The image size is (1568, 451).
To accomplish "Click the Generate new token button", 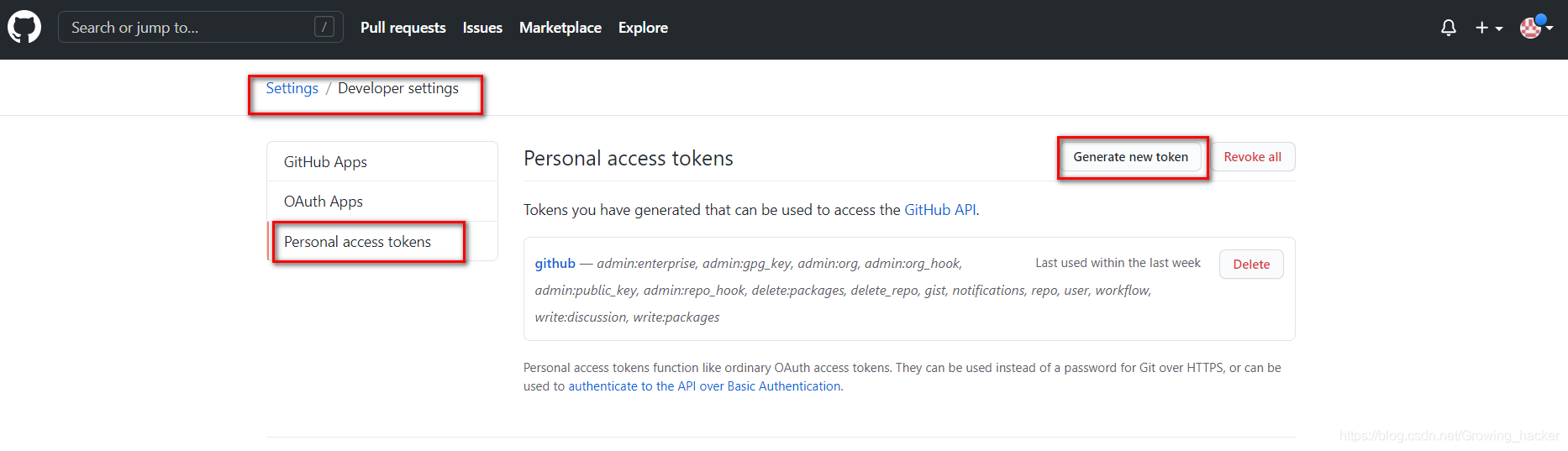I will point(1131,157).
